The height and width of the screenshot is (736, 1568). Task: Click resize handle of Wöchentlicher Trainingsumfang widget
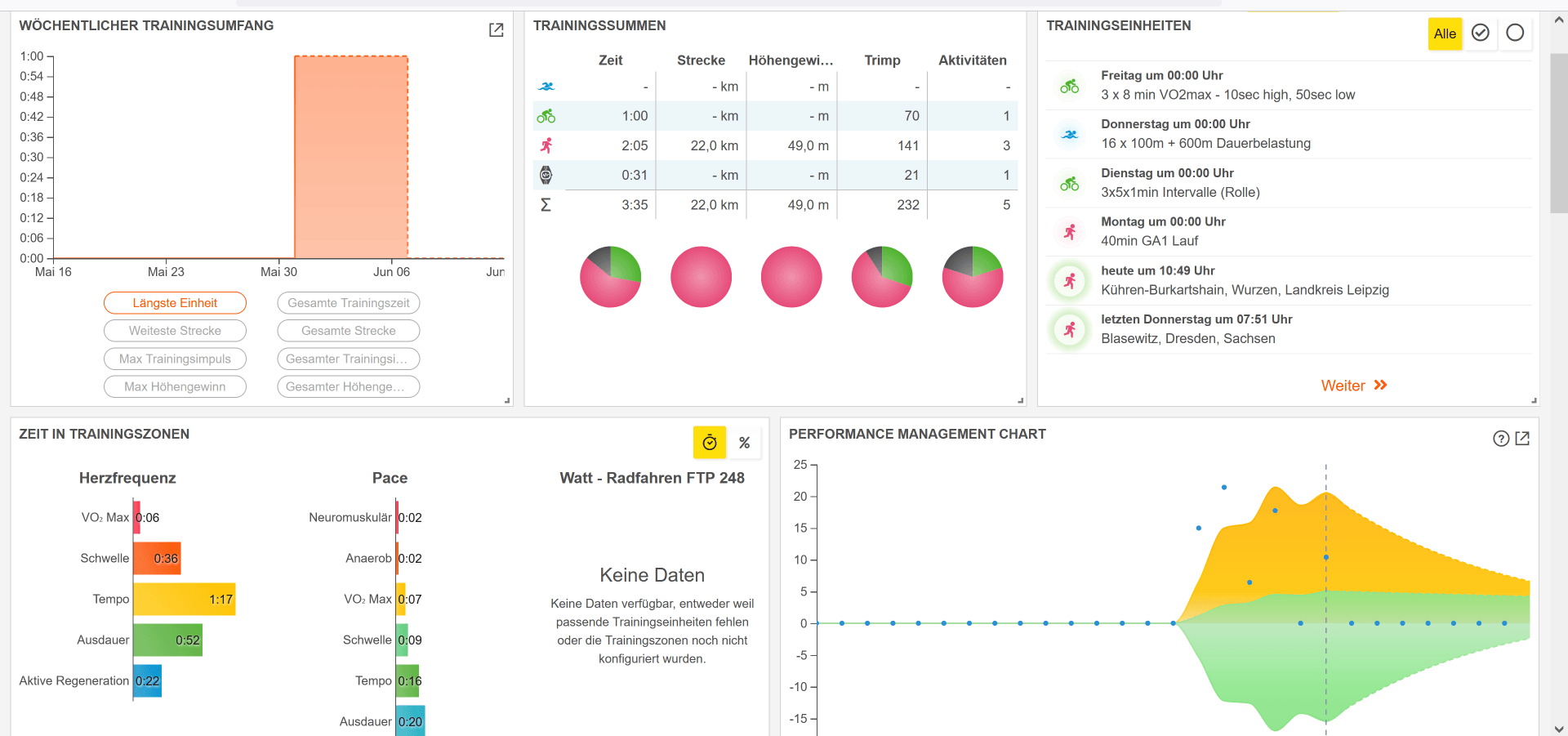pos(507,400)
